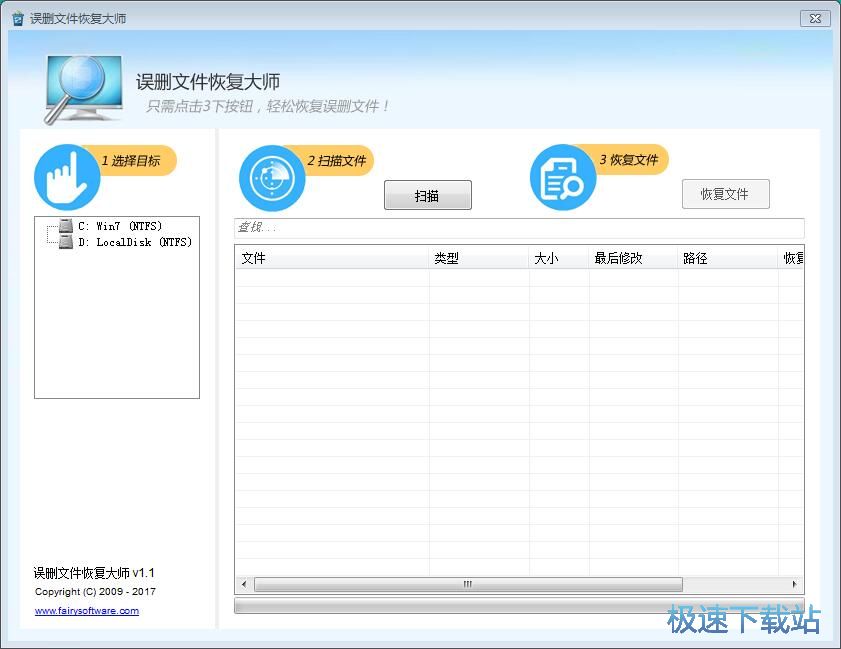Viewport: 841px width, 649px height.
Task: Sort by the 大小 column header
Action: tap(558, 258)
